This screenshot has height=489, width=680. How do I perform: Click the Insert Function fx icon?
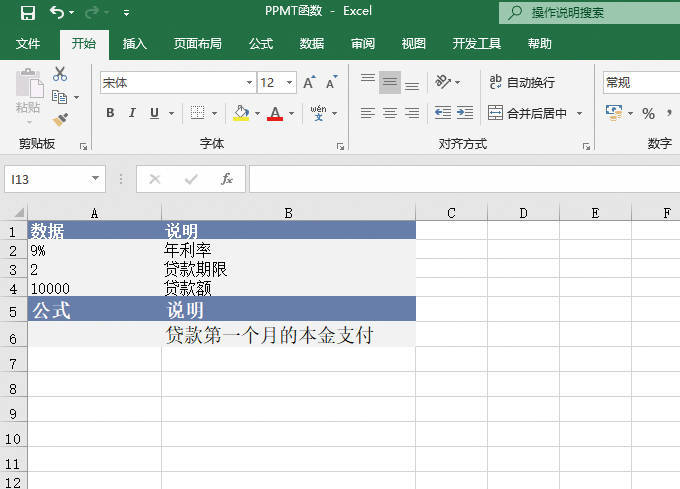coord(227,179)
